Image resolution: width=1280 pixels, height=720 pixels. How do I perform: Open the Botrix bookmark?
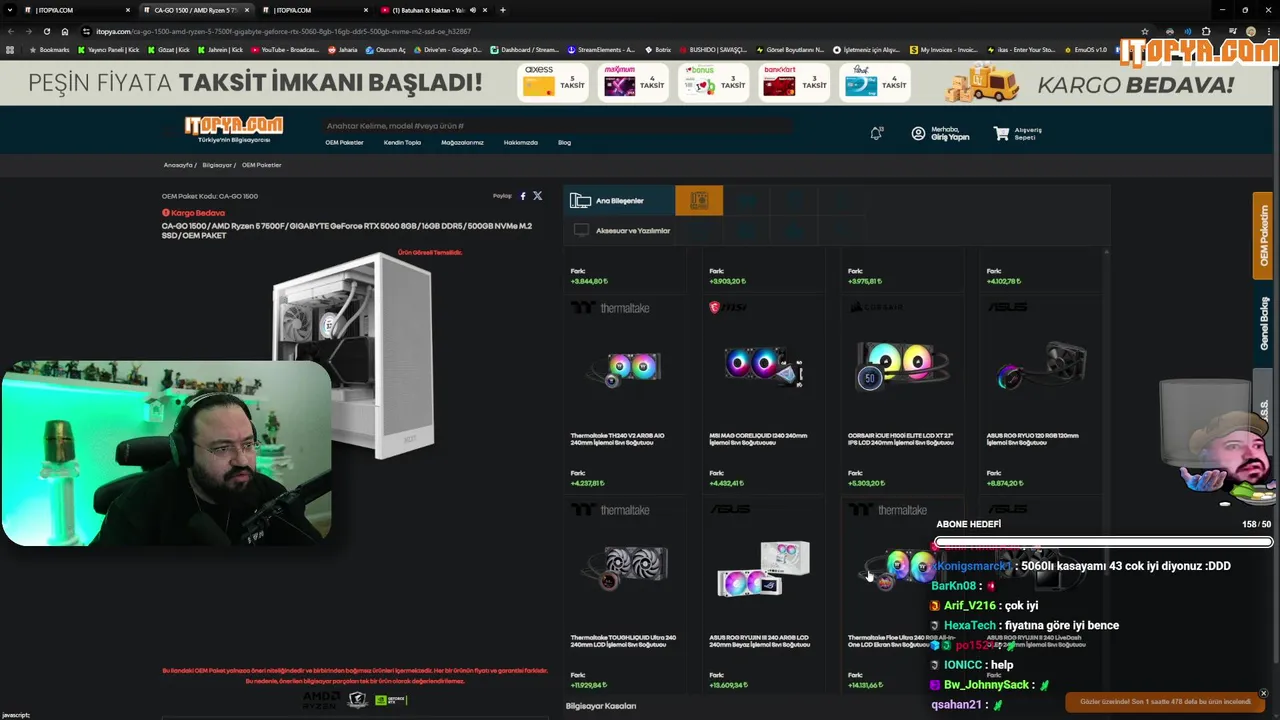click(x=658, y=49)
